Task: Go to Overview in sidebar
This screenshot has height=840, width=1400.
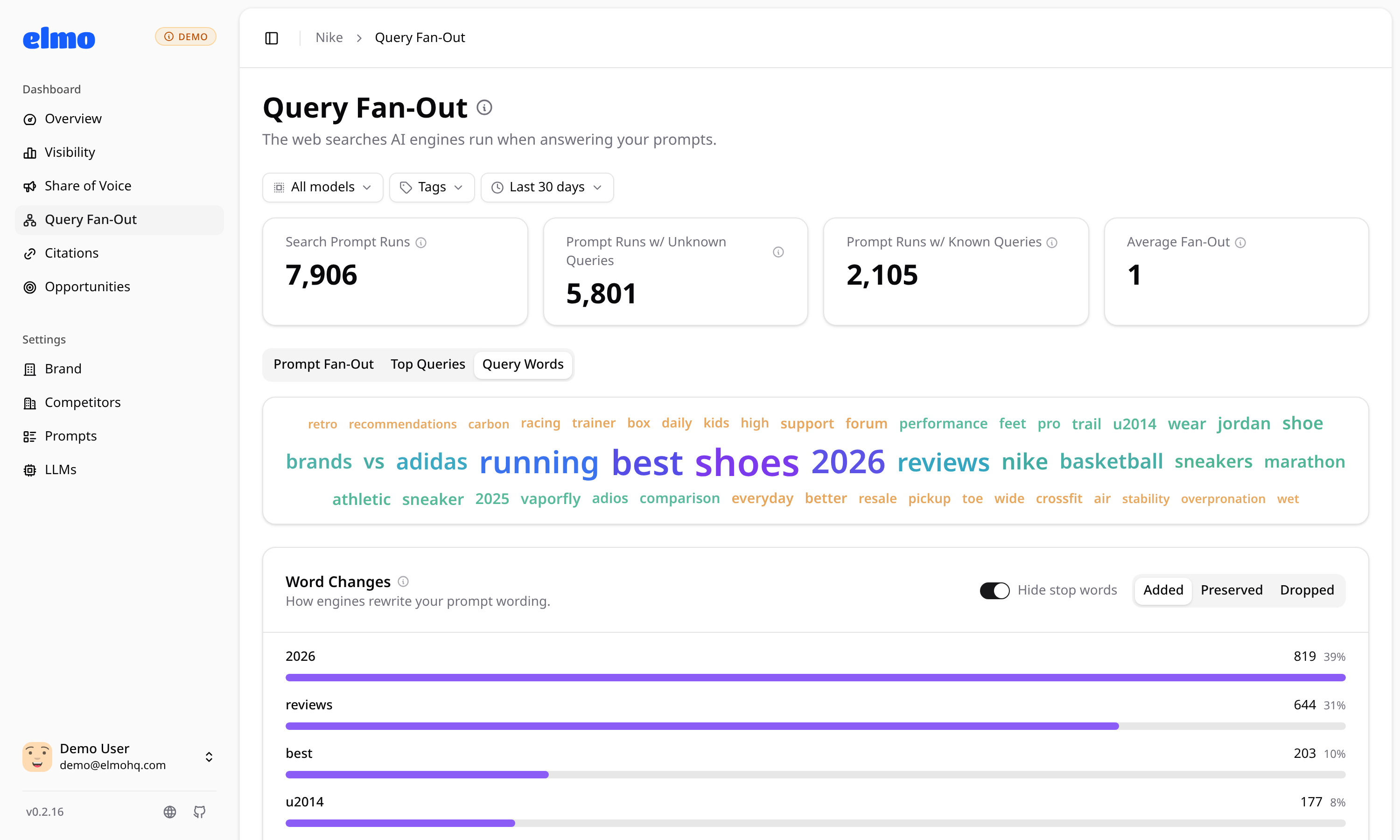Action: pyautogui.click(x=119, y=119)
